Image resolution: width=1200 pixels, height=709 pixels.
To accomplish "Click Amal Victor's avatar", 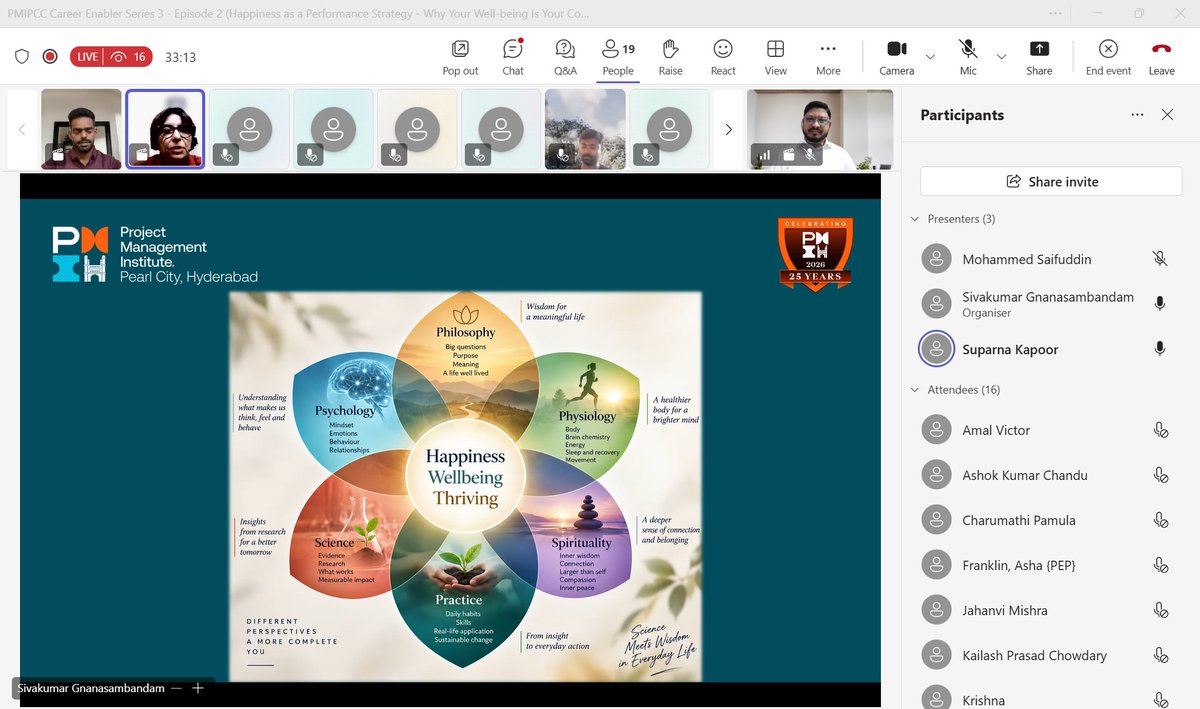I will click(x=936, y=430).
